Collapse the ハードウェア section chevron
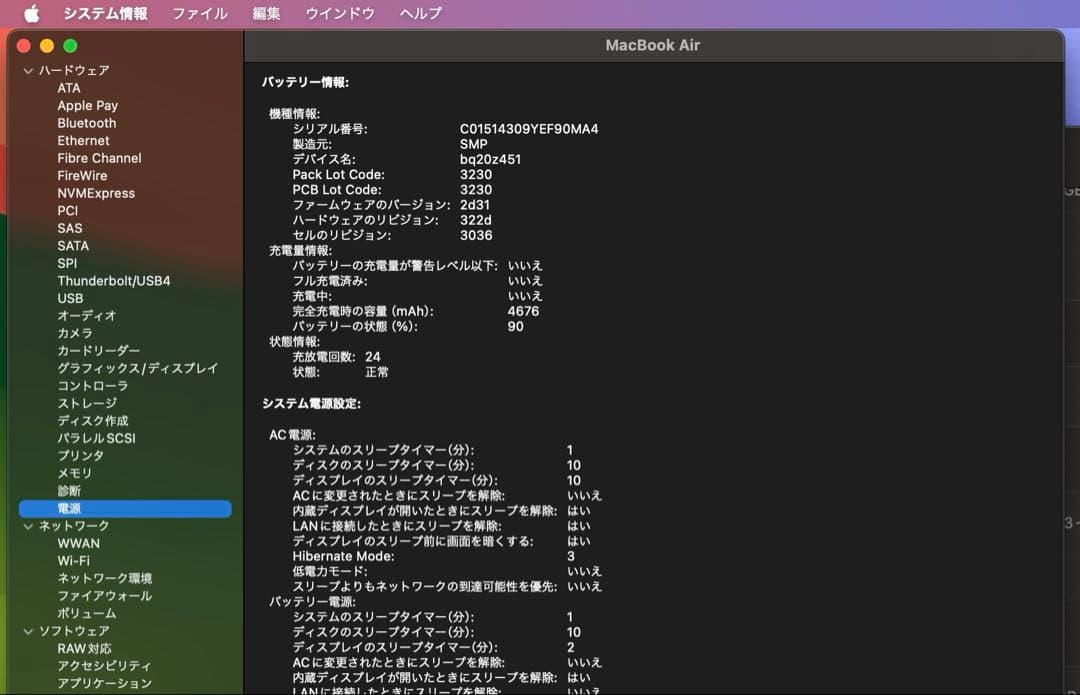This screenshot has height=695, width=1080. coord(27,71)
